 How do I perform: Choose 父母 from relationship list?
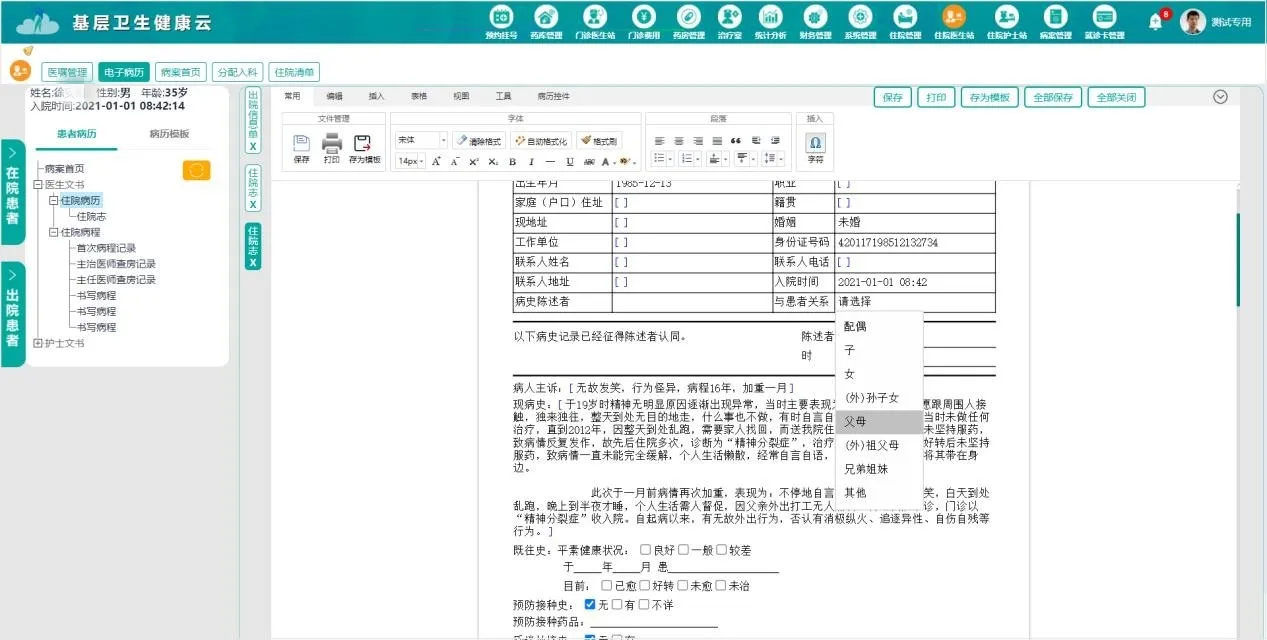pos(879,421)
